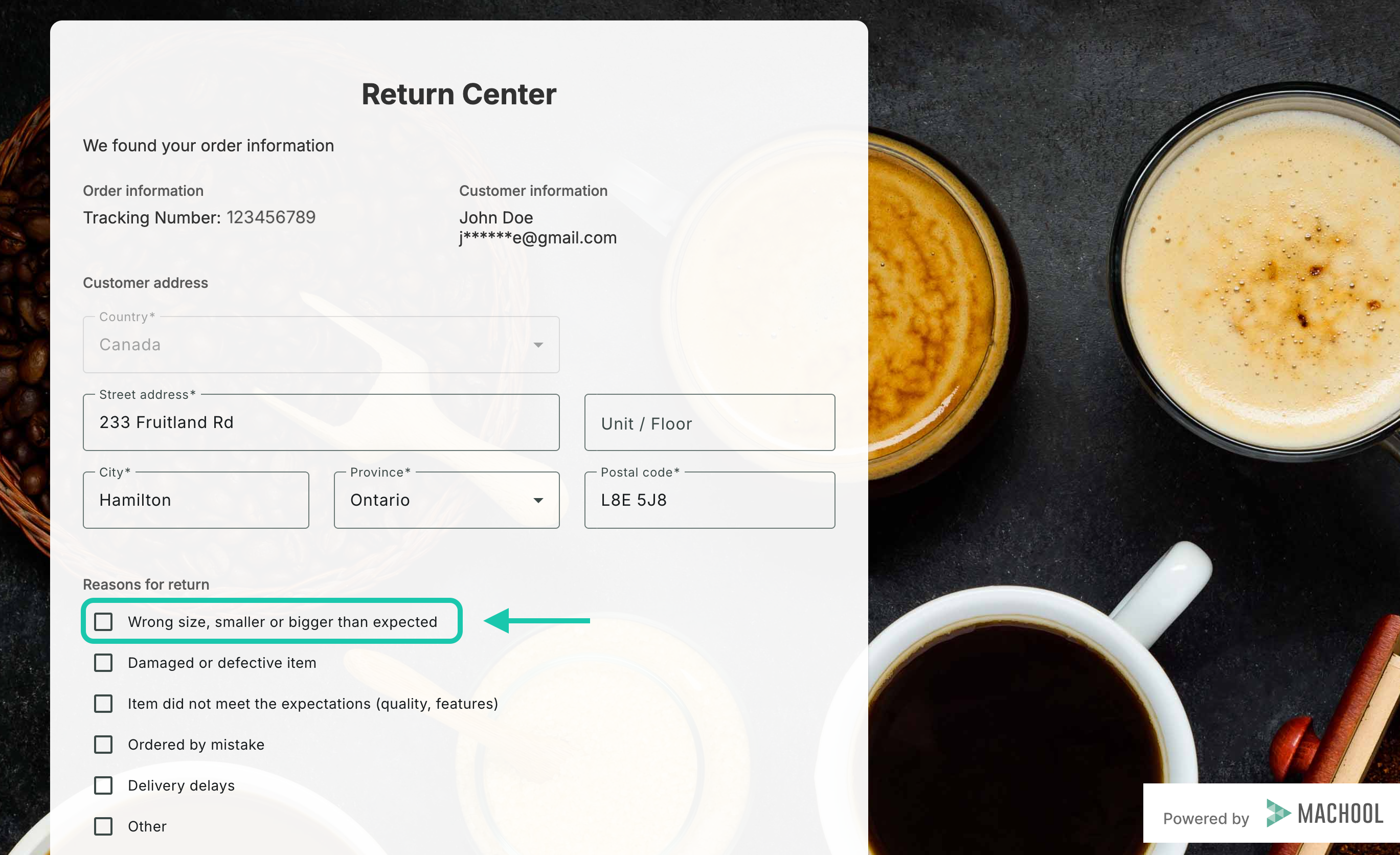
Task: Click the Province dropdown arrow icon
Action: tap(538, 501)
